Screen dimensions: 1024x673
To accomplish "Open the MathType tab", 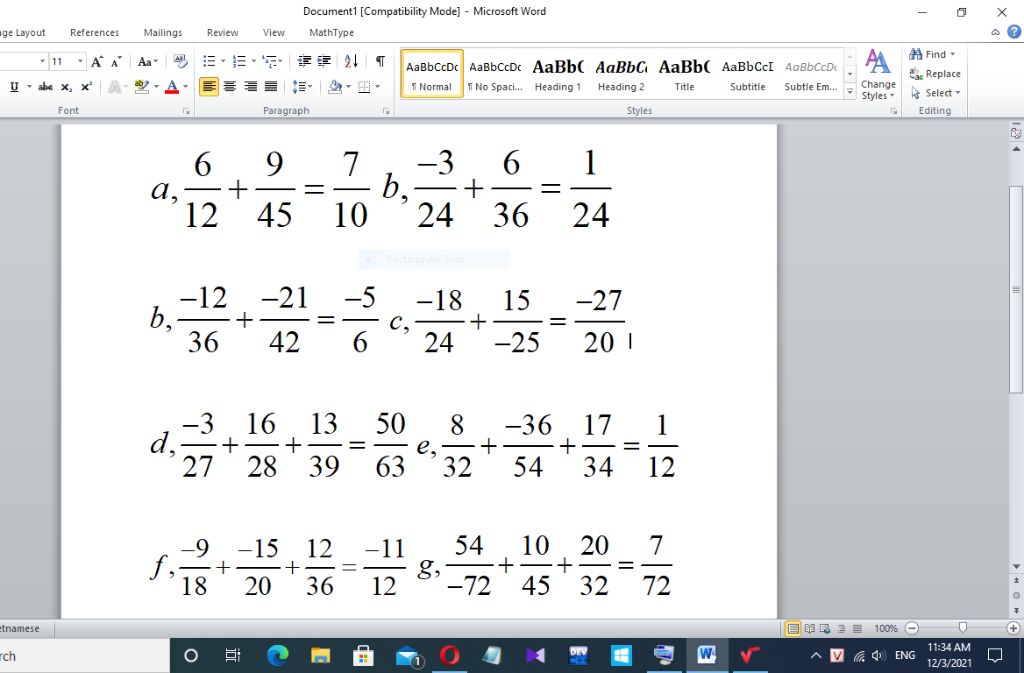I will click(x=332, y=33).
